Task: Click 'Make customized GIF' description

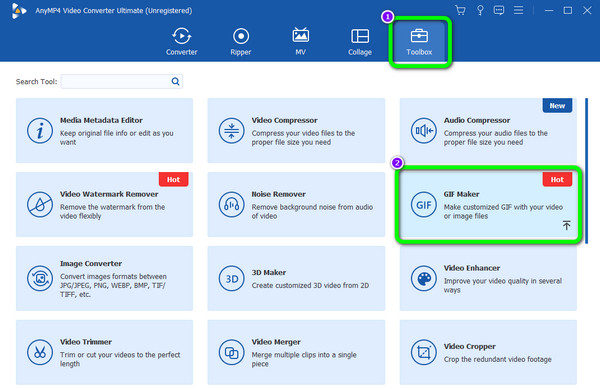Action: pos(503,211)
